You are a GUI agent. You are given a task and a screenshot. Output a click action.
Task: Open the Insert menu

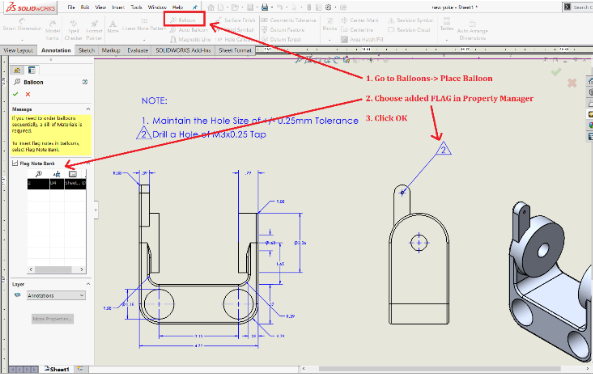pos(118,7)
